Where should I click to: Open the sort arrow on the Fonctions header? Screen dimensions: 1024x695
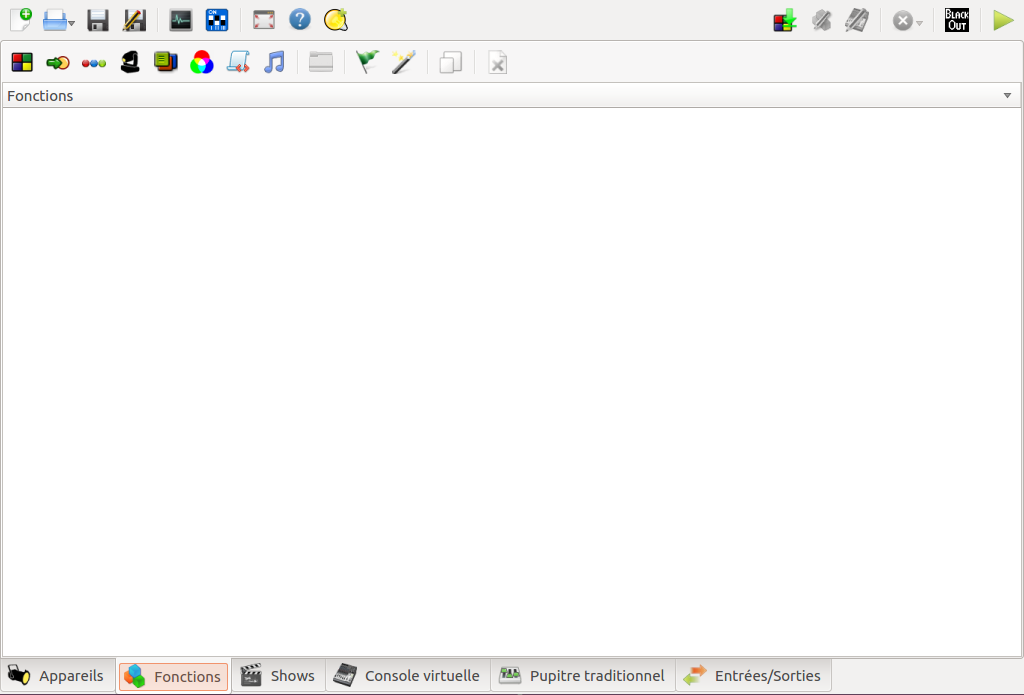click(1007, 95)
